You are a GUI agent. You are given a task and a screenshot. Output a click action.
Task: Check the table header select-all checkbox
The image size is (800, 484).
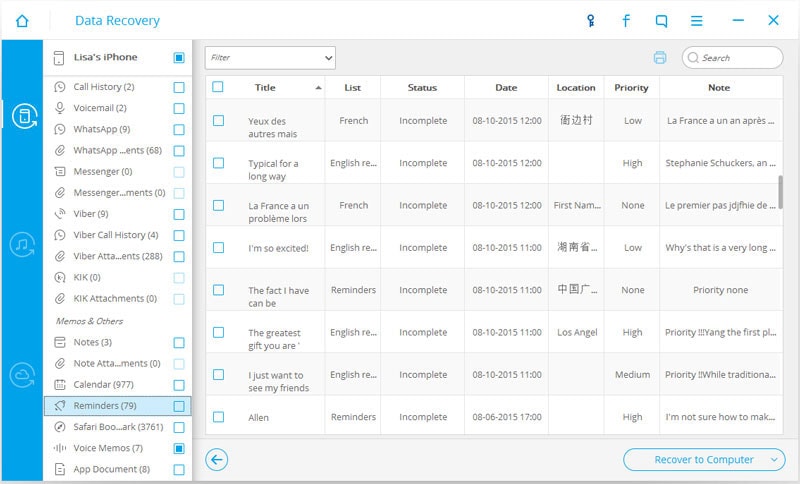218,87
